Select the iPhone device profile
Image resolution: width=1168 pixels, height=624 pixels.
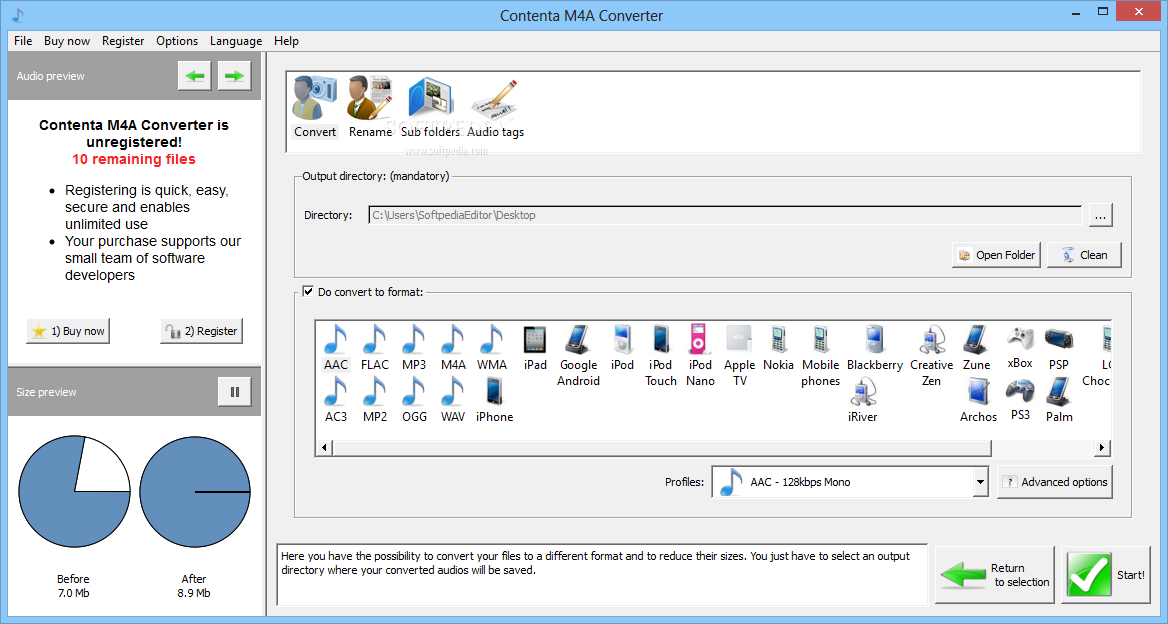tap(495, 400)
